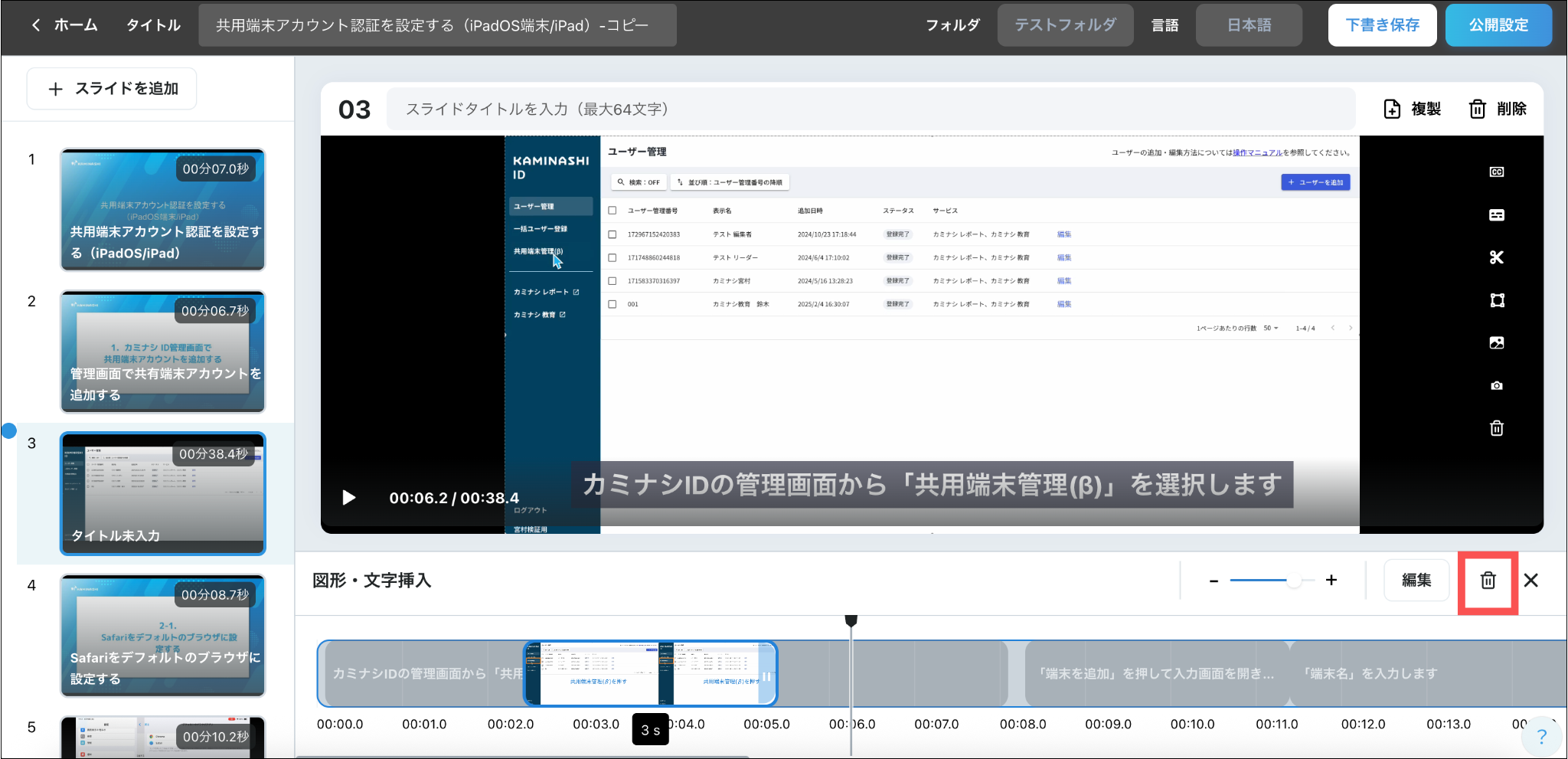The width and height of the screenshot is (1568, 759).
Task: Select ユーザー管理 in KAMINASHI sidebar
Action: tap(550, 206)
